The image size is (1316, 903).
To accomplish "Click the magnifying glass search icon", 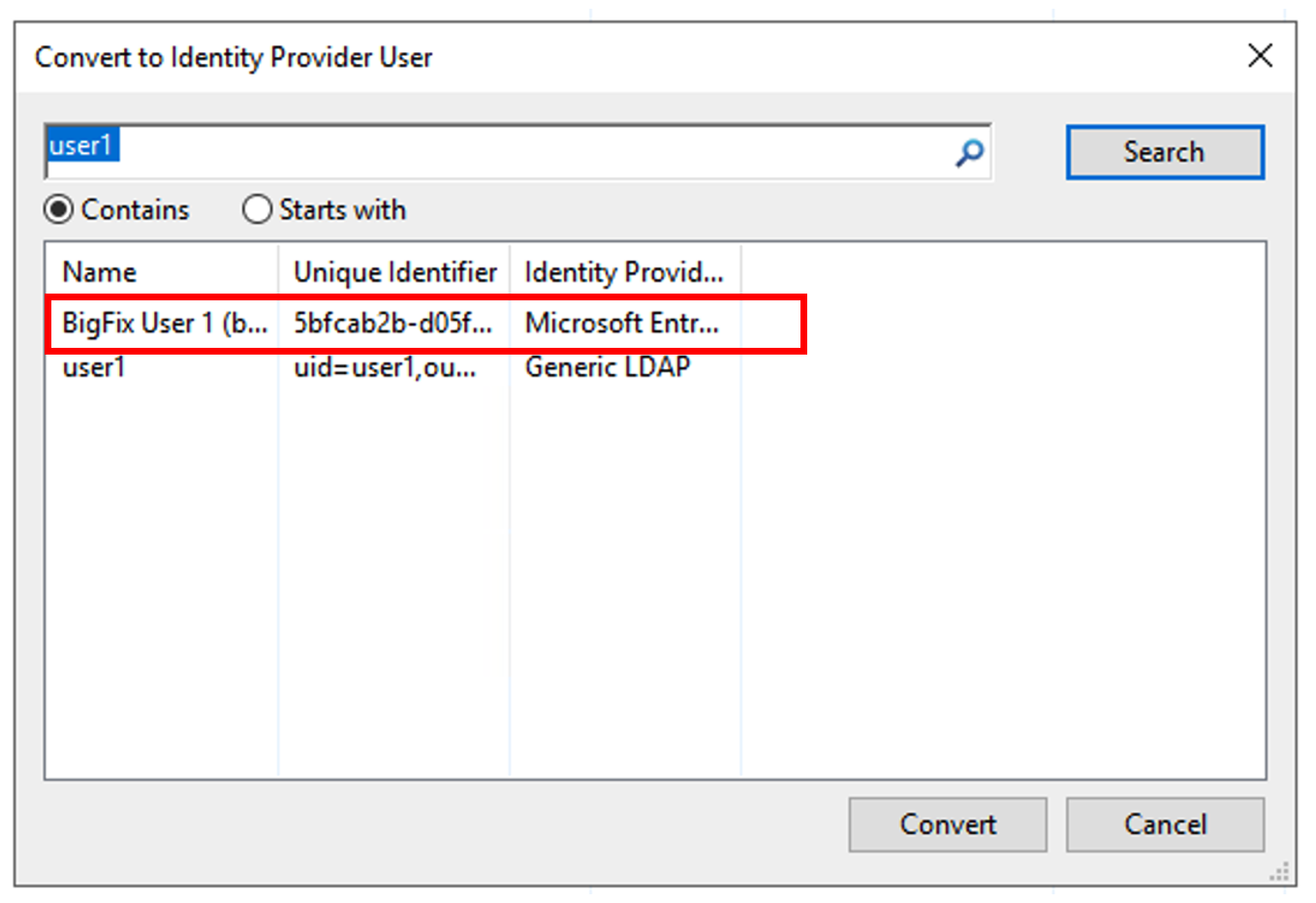I will [969, 152].
